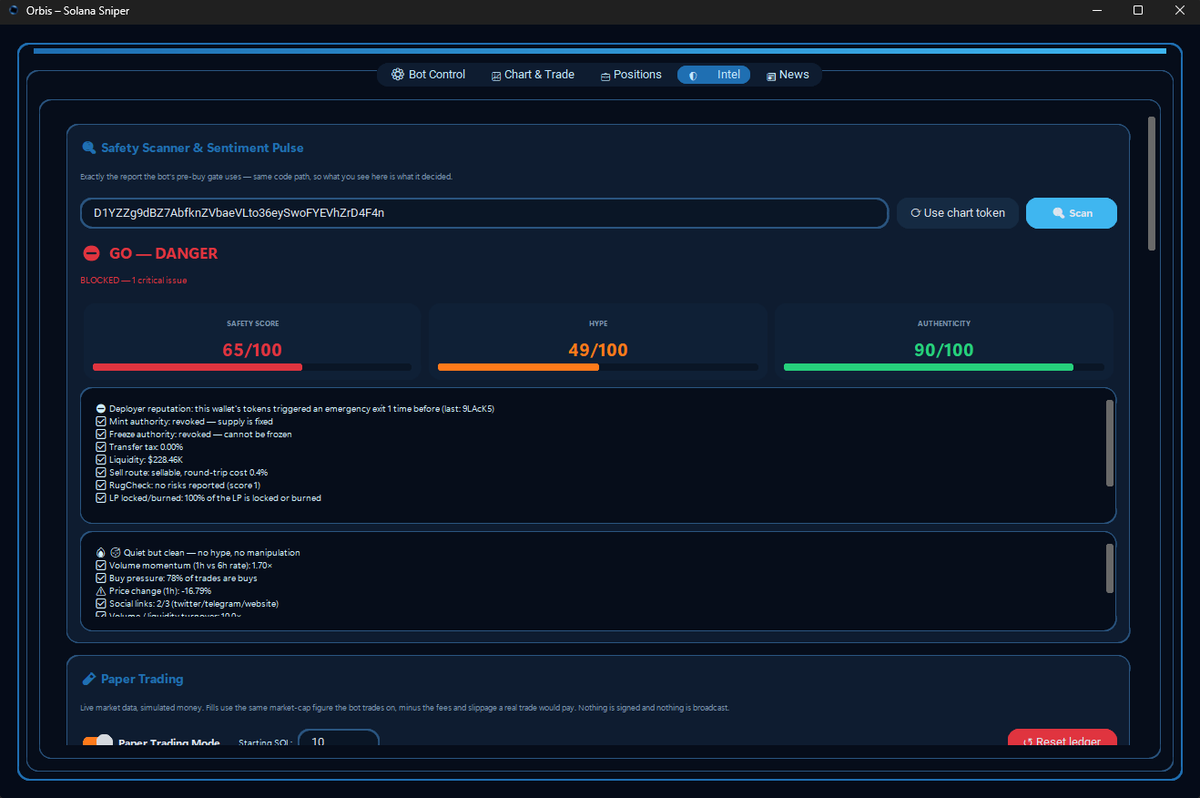Click the blue Scan button
This screenshot has width=1200, height=798.
1071,213
